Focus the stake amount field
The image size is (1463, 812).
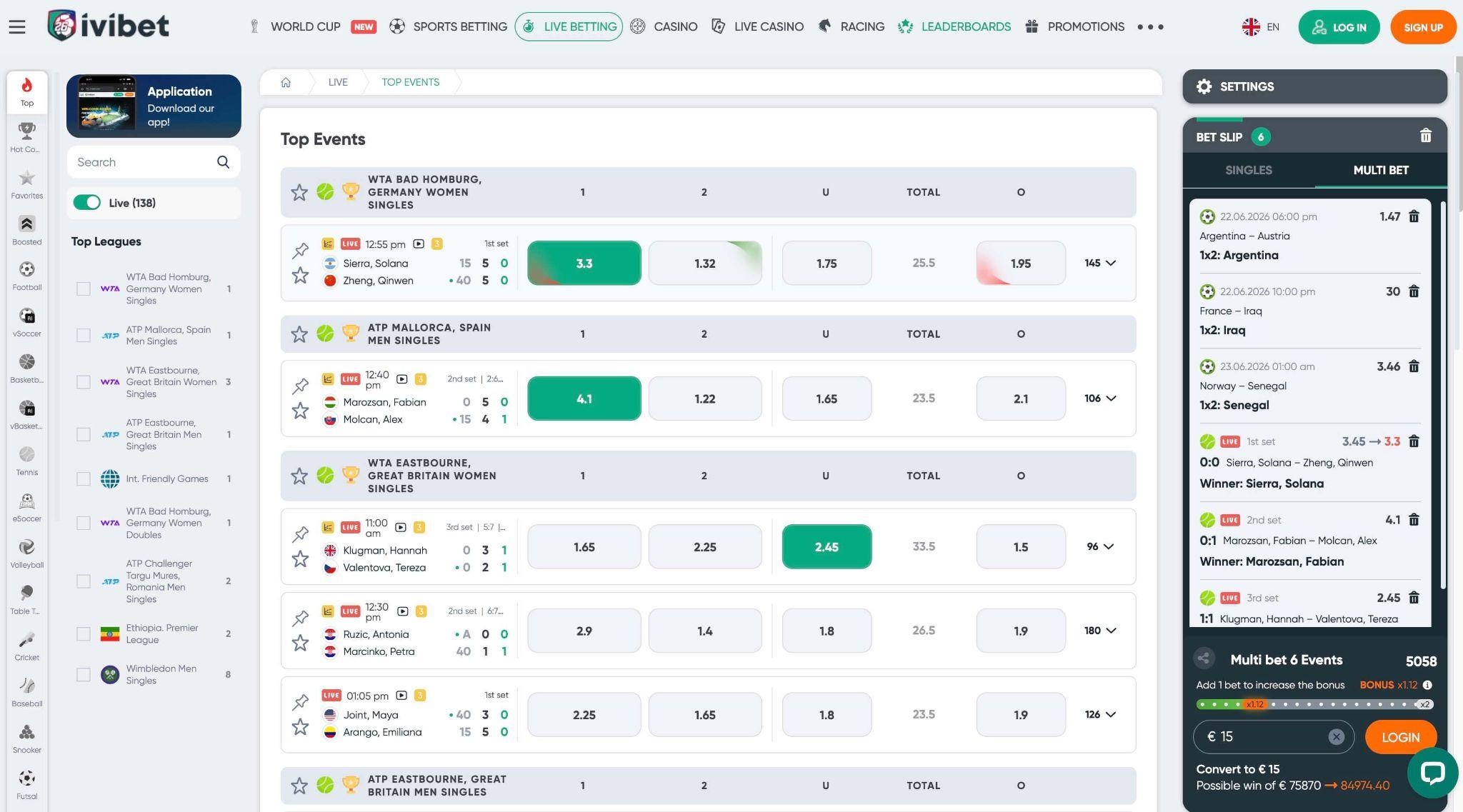pyautogui.click(x=1274, y=736)
